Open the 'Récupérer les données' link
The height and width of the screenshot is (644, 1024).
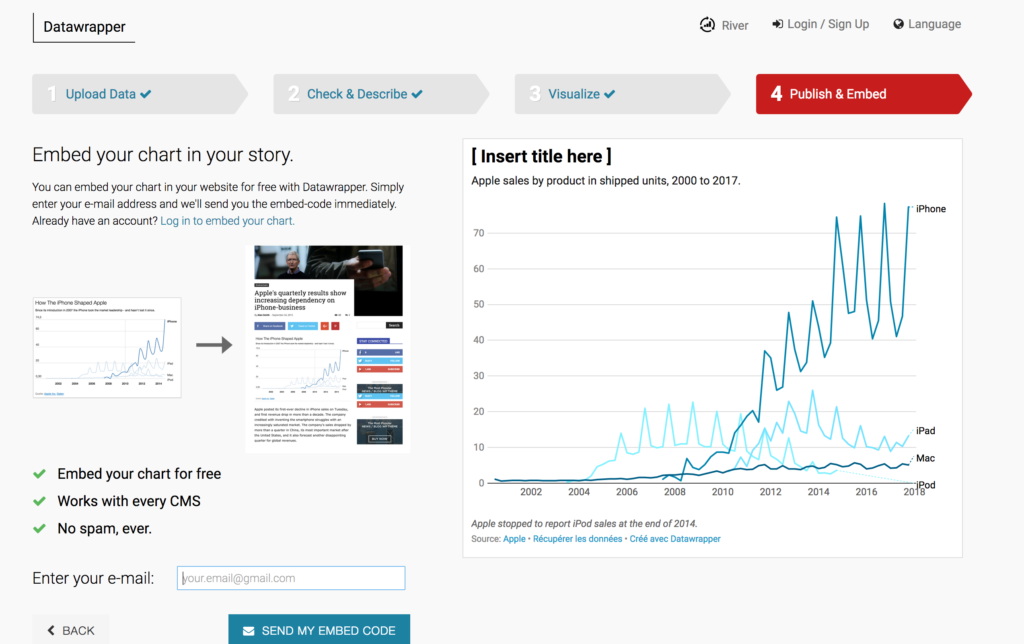tap(576, 540)
